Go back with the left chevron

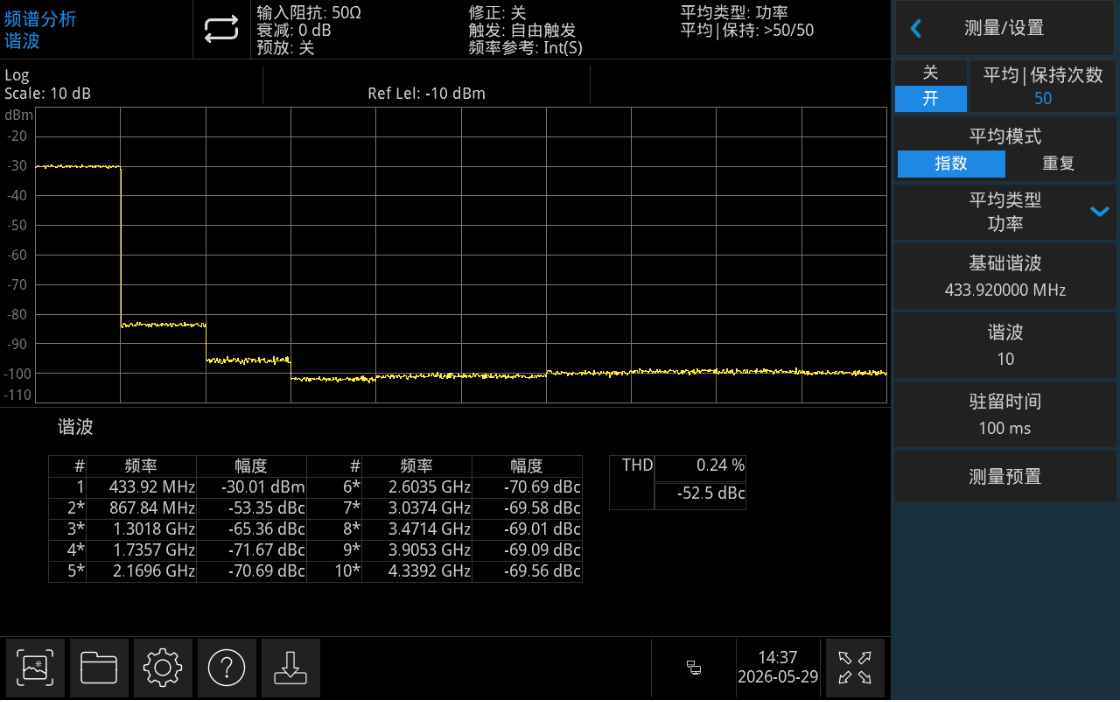tap(916, 29)
